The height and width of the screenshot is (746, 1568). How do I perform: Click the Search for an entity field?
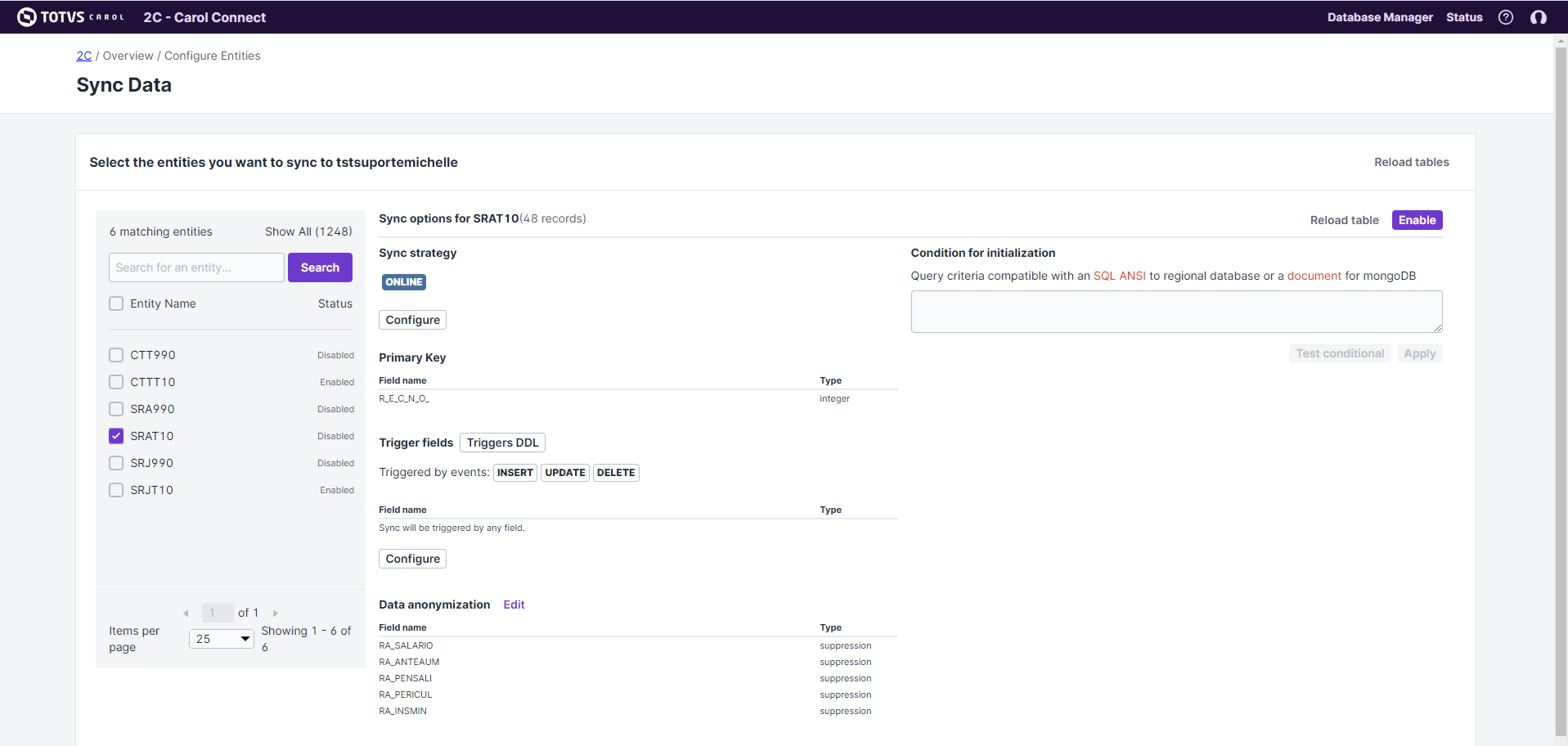pos(196,267)
